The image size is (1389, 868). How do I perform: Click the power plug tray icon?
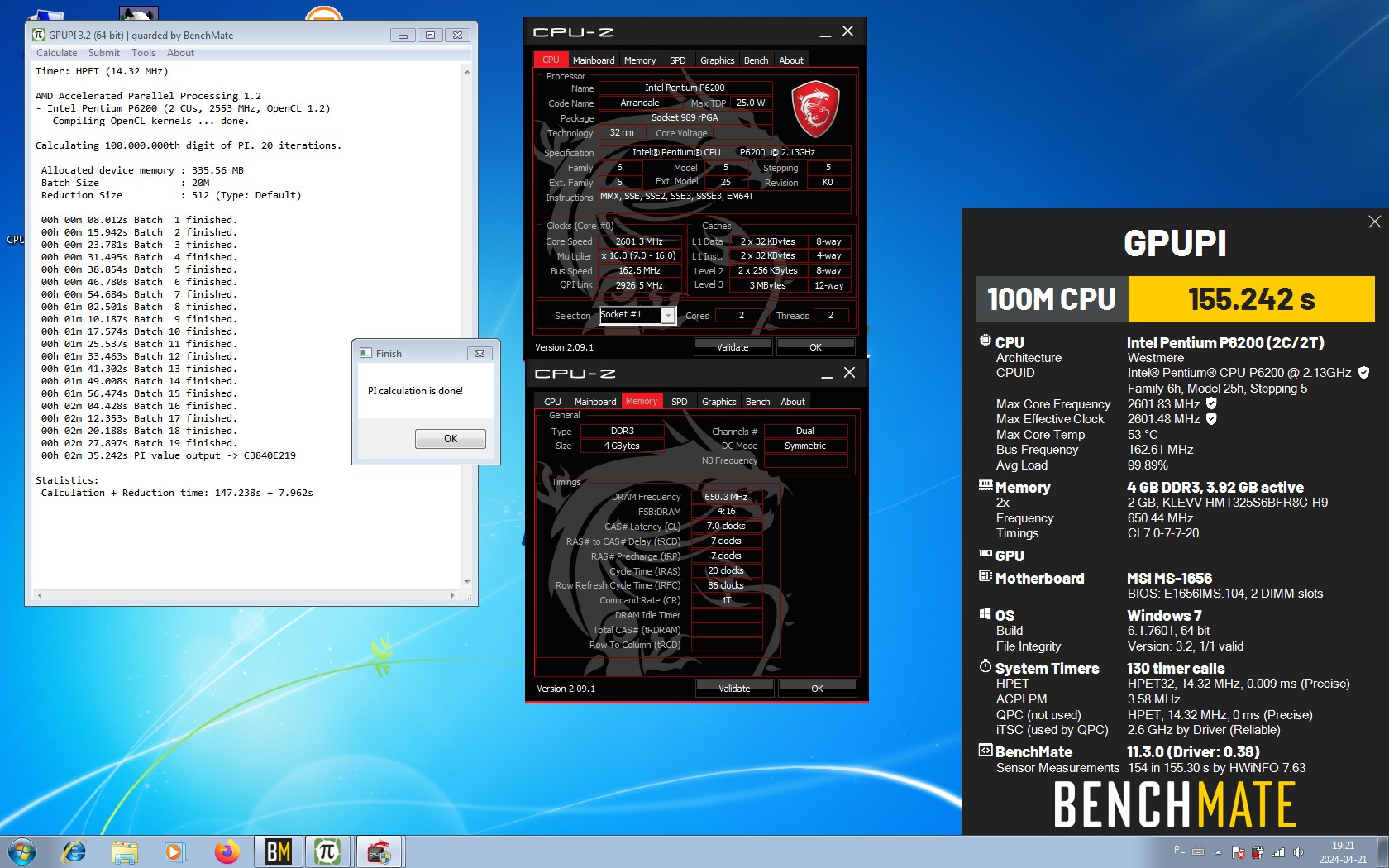[x=1258, y=852]
